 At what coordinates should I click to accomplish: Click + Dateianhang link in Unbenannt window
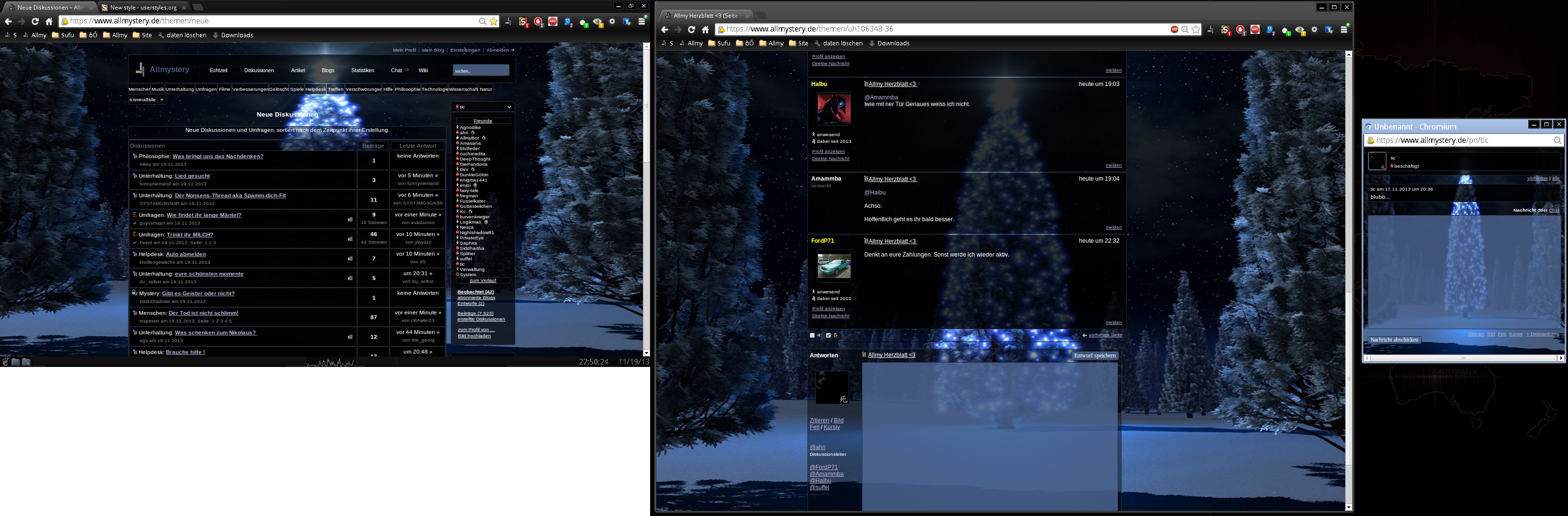(x=1543, y=334)
